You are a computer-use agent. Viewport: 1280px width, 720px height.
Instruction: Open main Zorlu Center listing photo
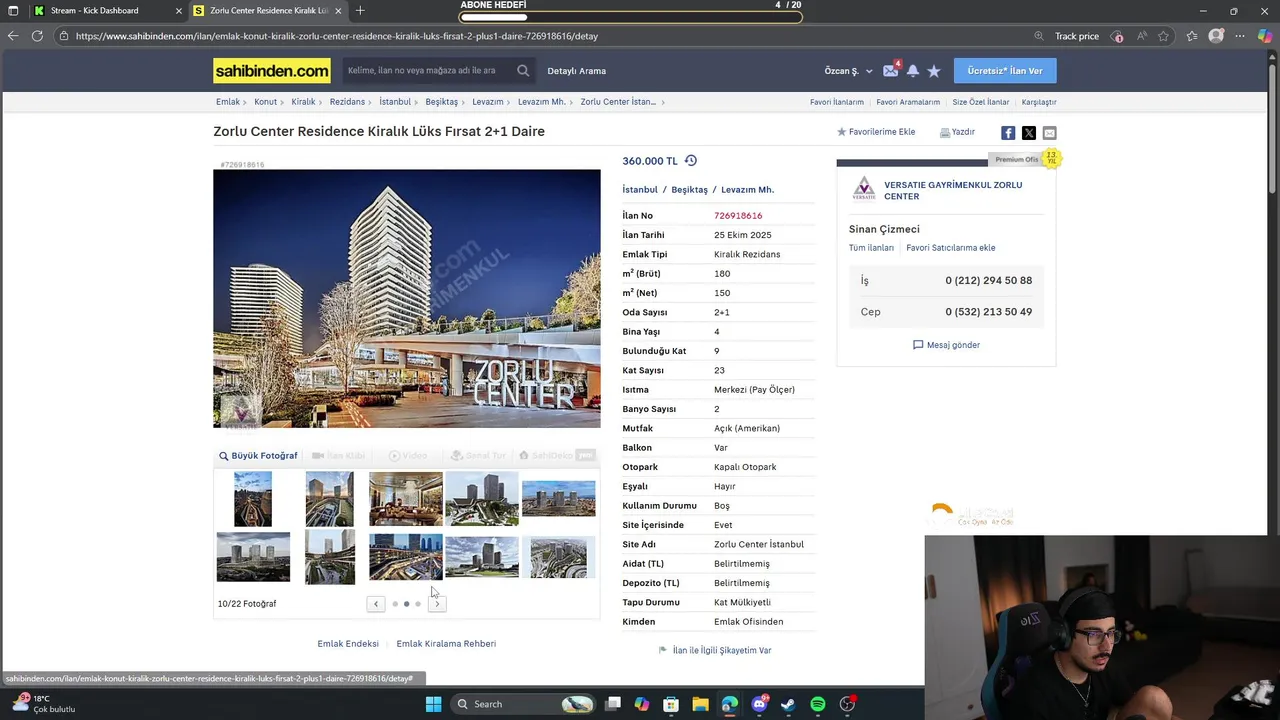pyautogui.click(x=407, y=299)
